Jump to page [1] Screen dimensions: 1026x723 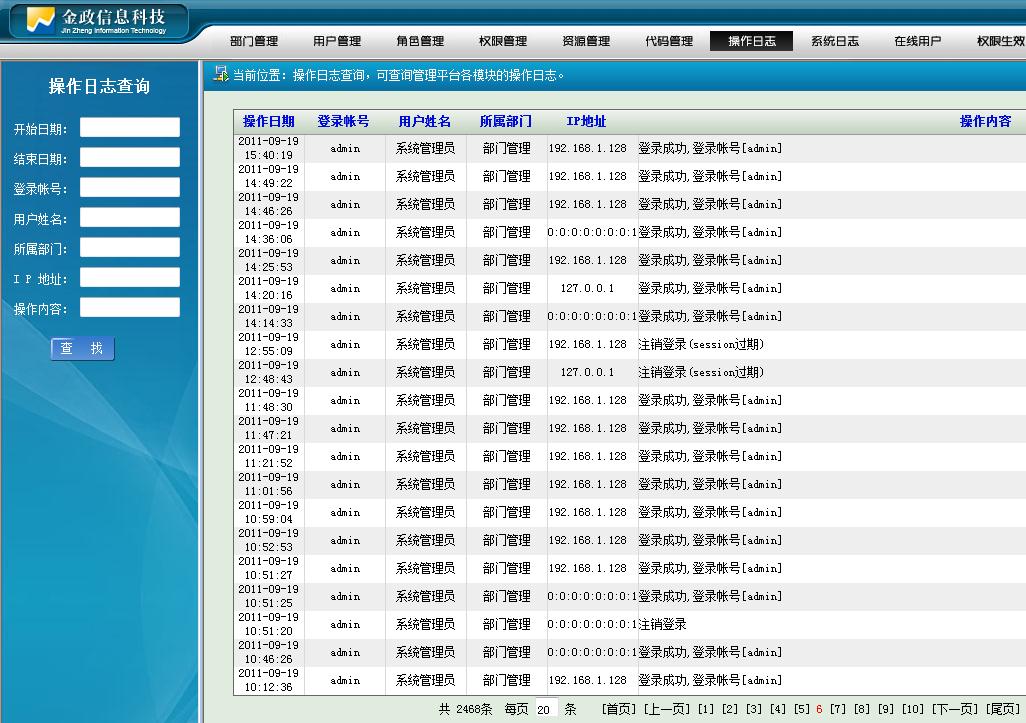(x=706, y=709)
